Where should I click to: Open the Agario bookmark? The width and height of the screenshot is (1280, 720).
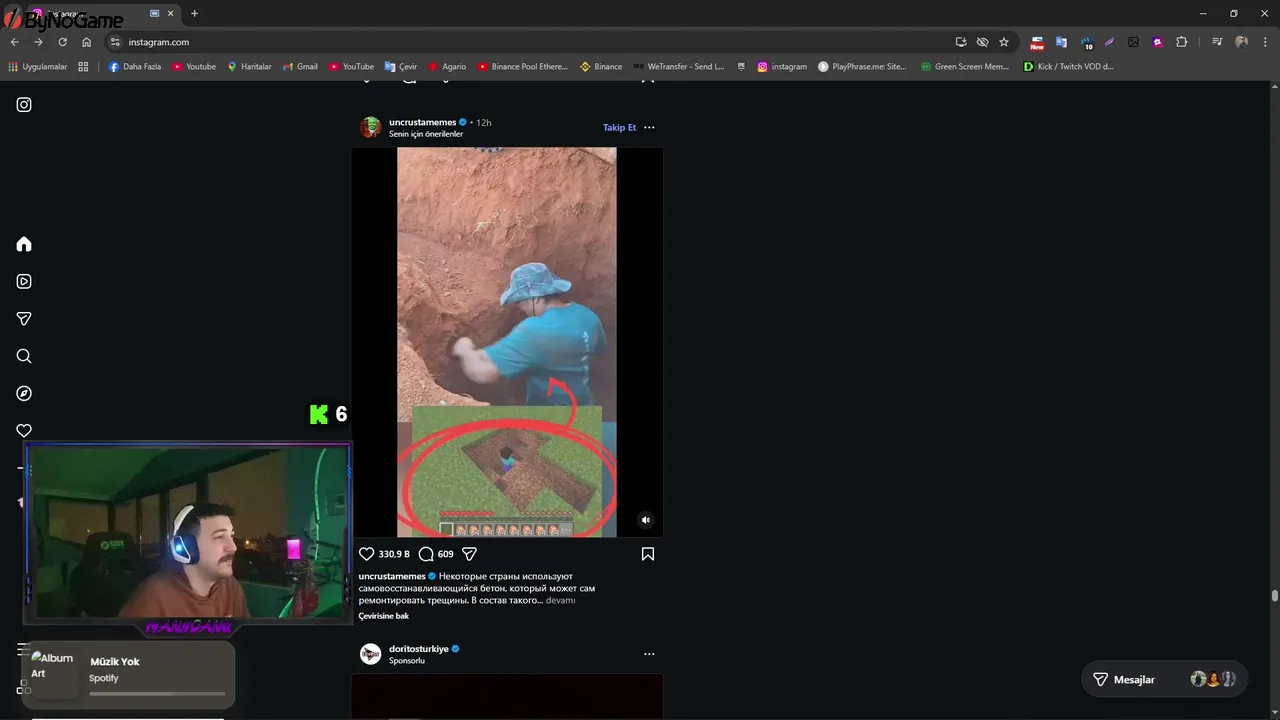[x=447, y=67]
